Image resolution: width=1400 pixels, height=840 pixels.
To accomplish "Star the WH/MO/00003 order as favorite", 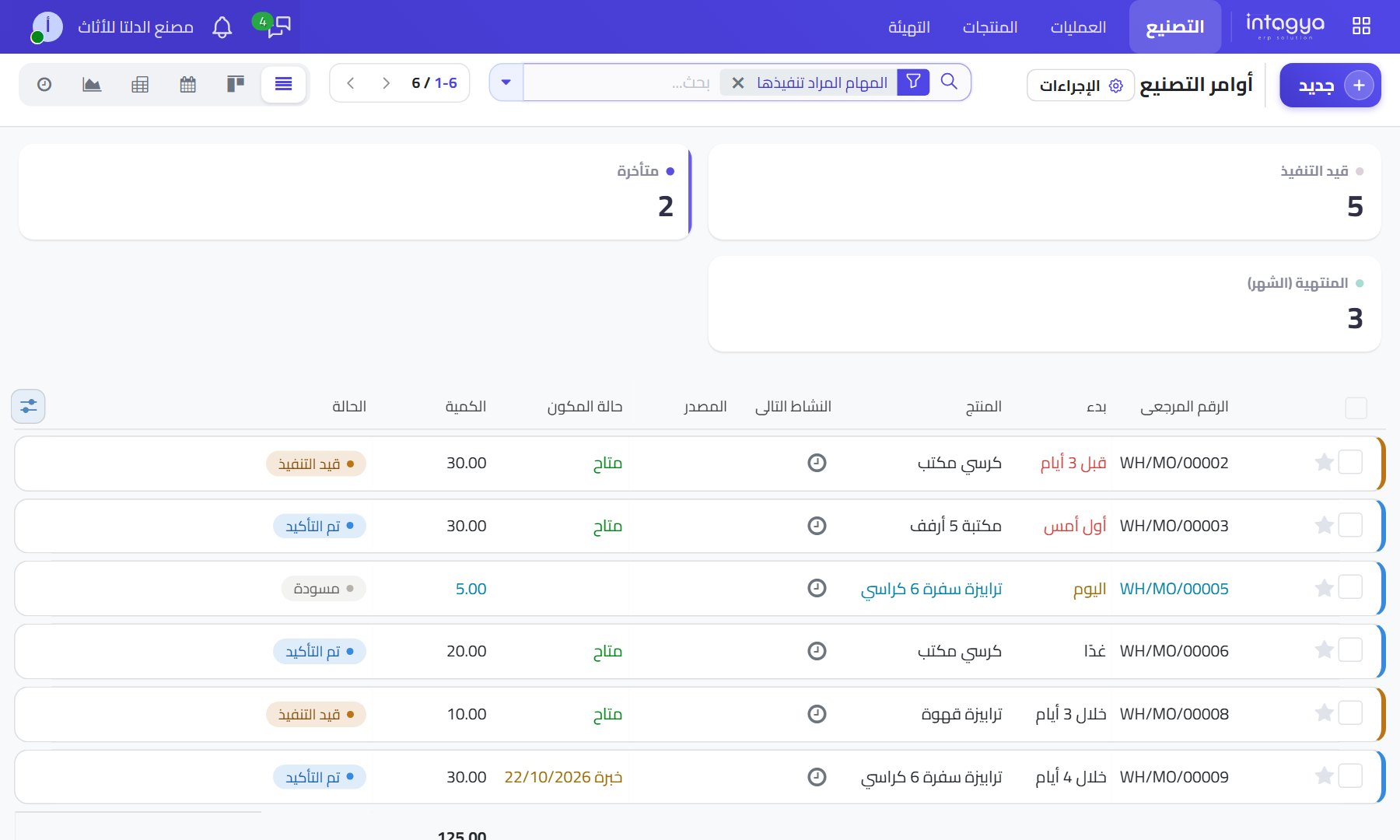I will point(1324,526).
